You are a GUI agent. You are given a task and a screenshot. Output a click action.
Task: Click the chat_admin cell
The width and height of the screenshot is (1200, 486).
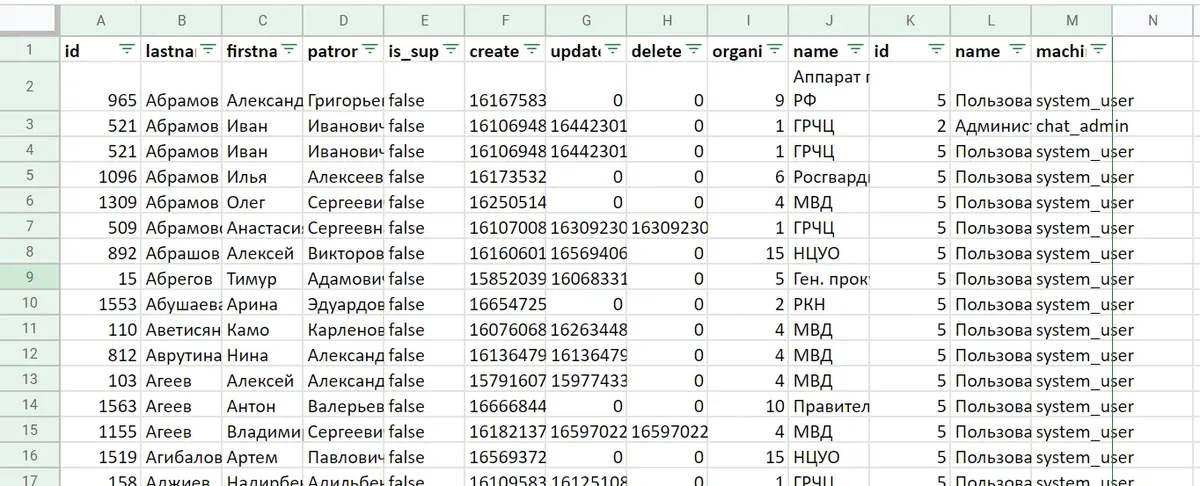tap(1071, 126)
